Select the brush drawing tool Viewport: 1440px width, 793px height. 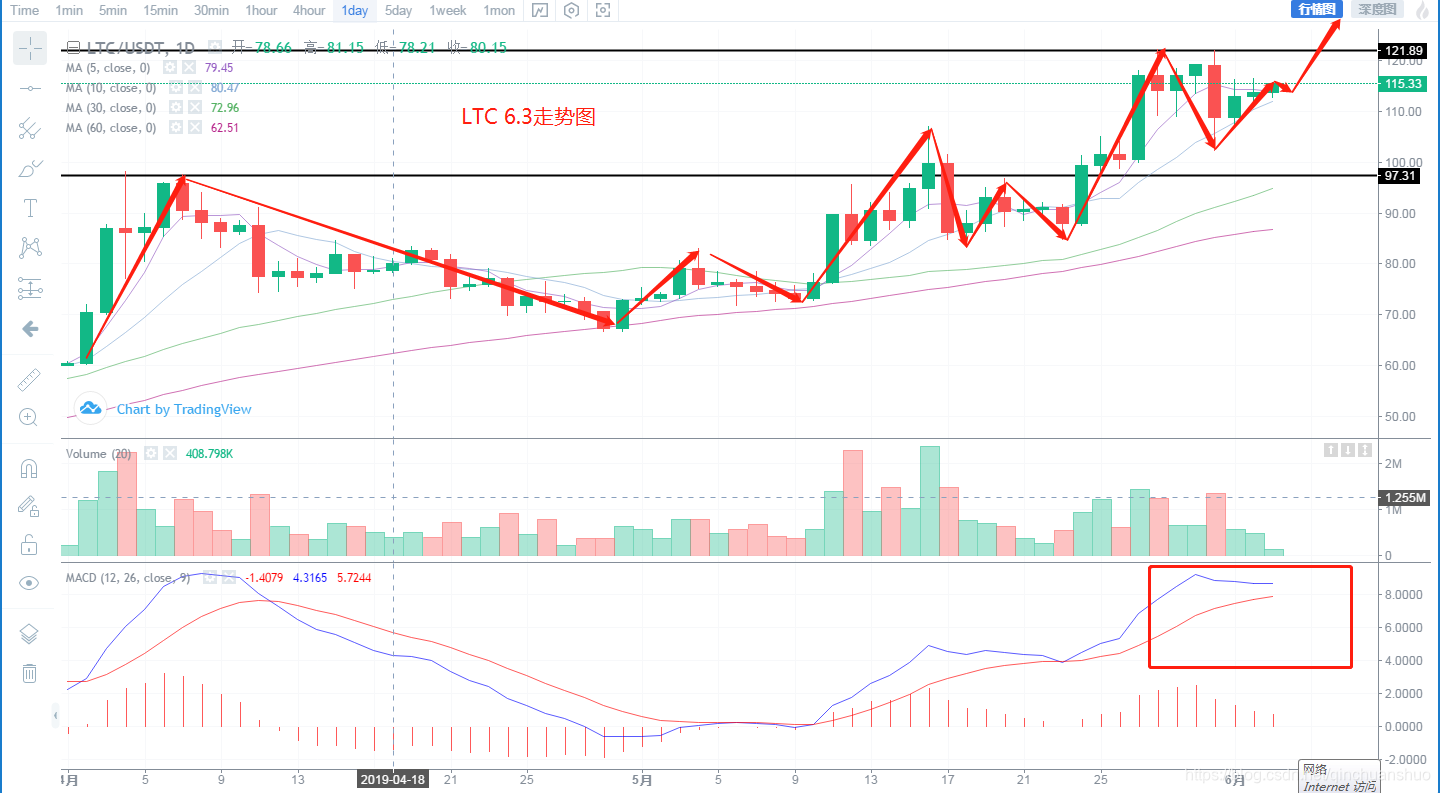(x=30, y=168)
